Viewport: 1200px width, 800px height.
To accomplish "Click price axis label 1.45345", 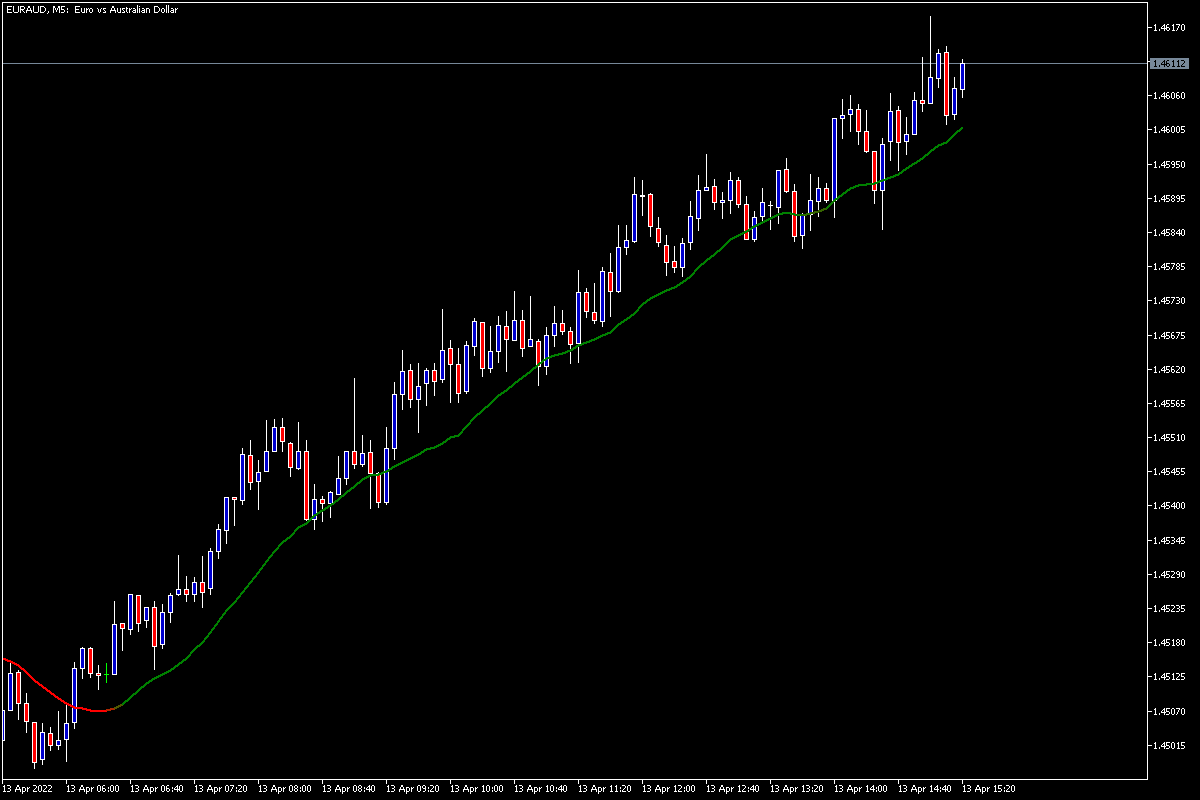I will click(x=1168, y=540).
